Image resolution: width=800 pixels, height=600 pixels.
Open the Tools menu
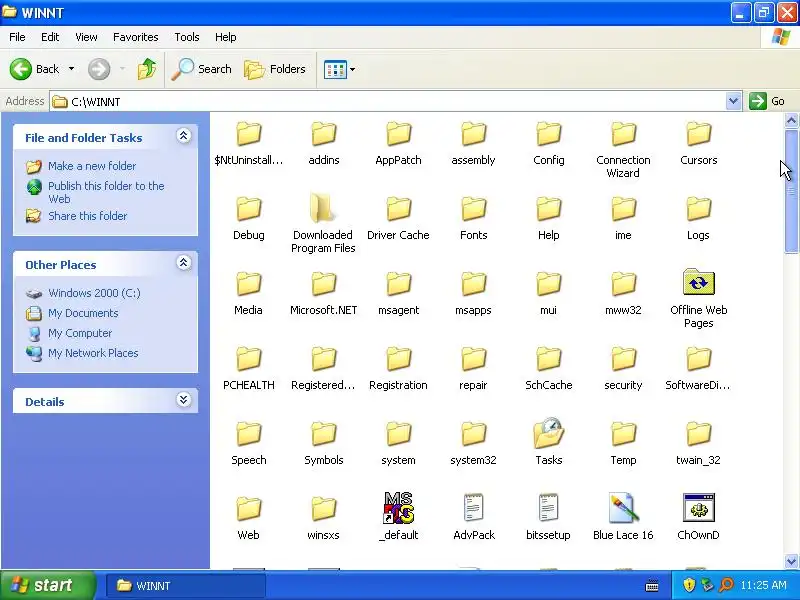[x=187, y=37]
